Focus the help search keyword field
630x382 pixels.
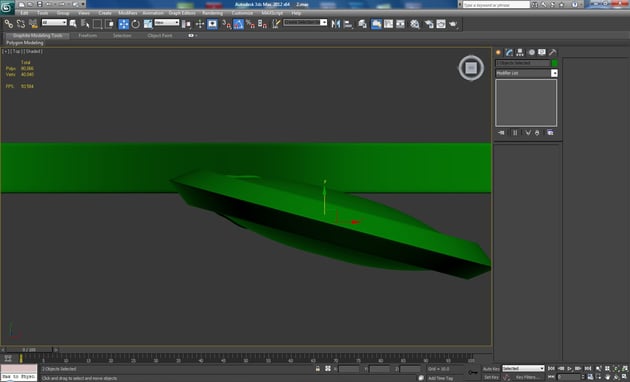click(x=496, y=4)
